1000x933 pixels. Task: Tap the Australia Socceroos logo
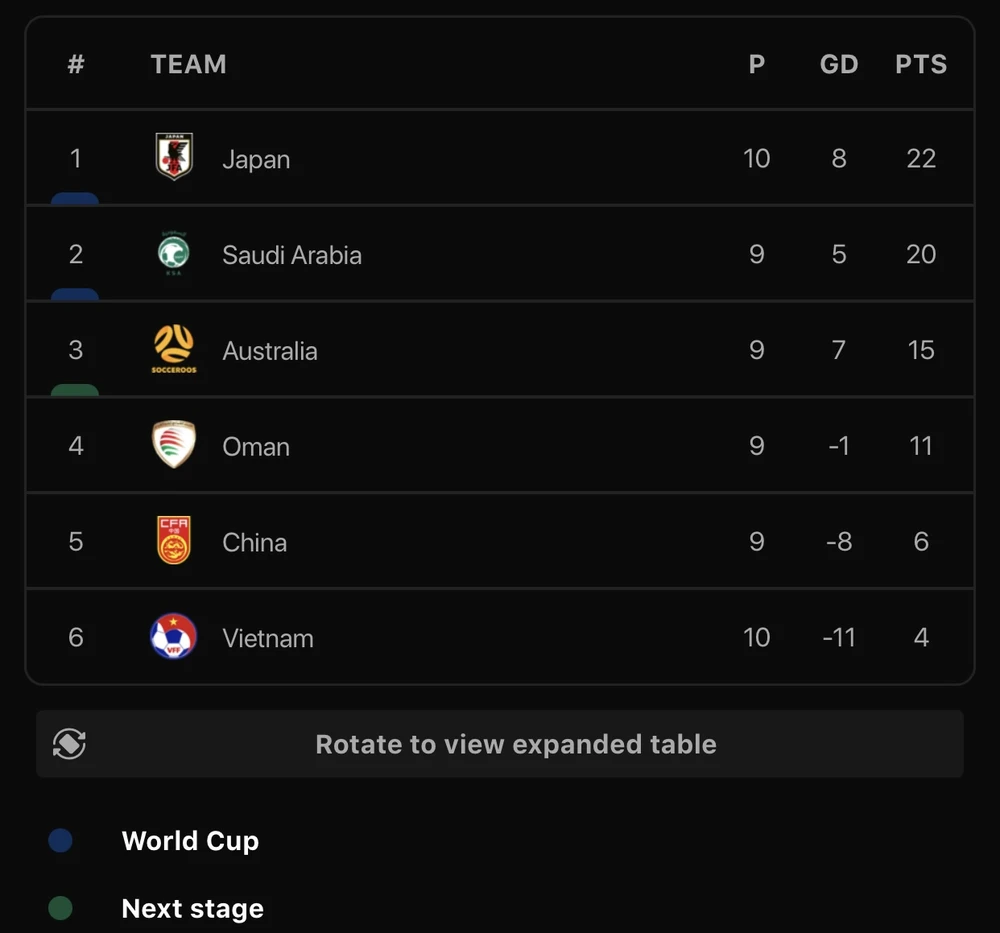(x=174, y=349)
